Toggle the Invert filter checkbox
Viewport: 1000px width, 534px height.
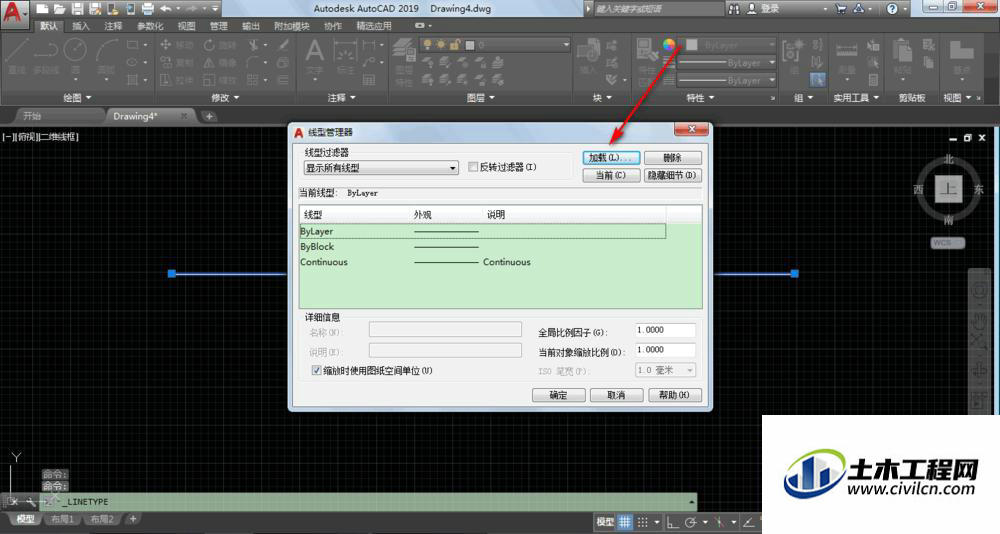[x=473, y=167]
